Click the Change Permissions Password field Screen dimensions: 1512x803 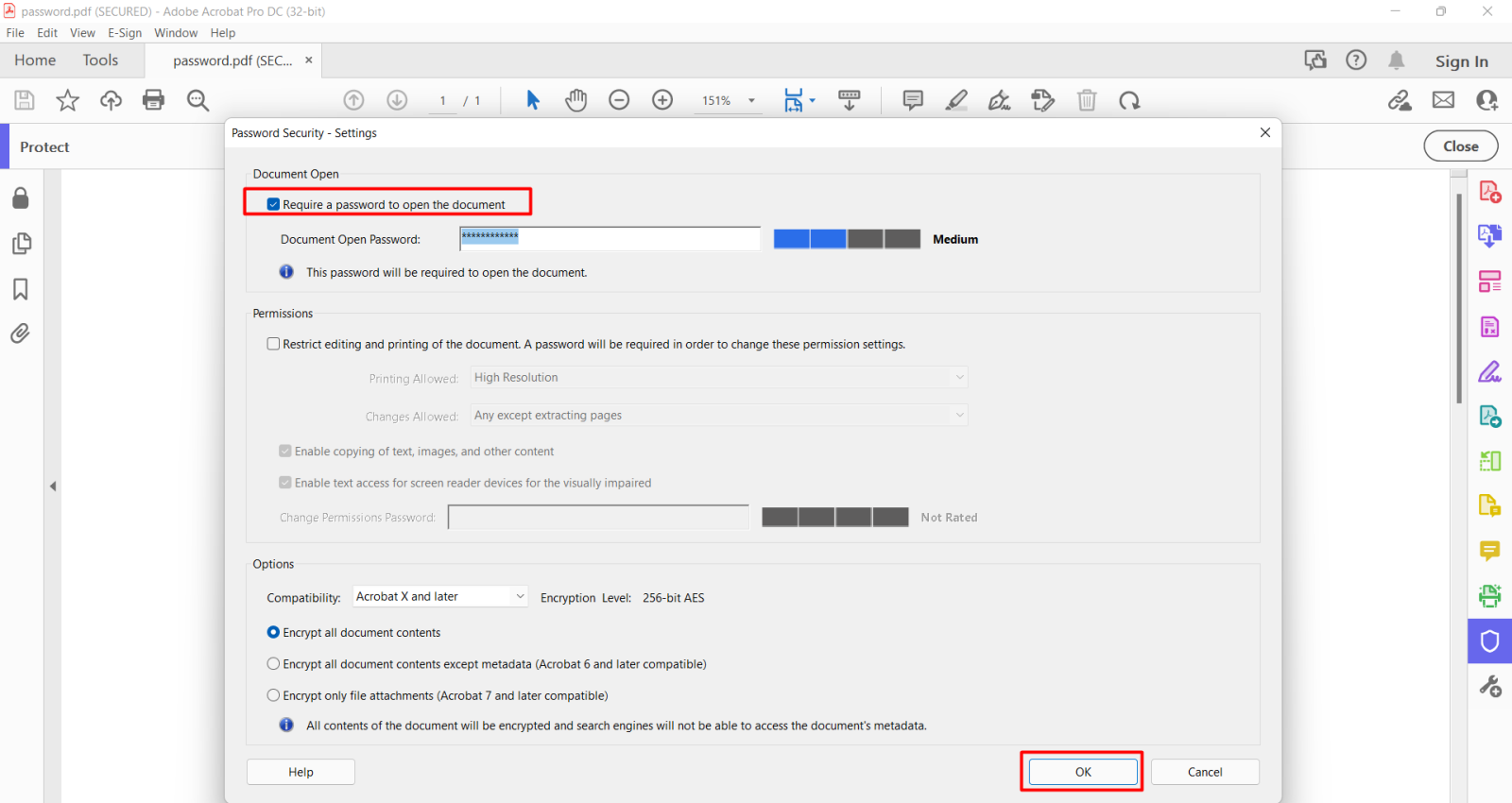click(x=598, y=517)
